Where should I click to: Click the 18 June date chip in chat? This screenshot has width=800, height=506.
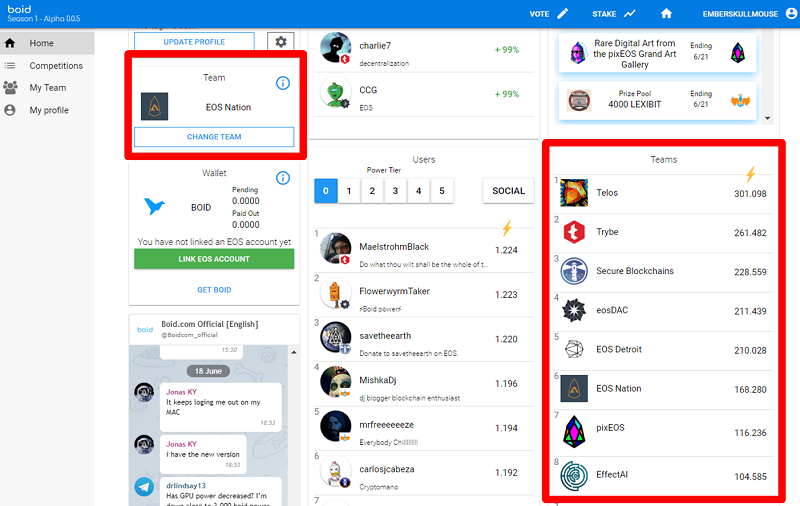pos(208,371)
